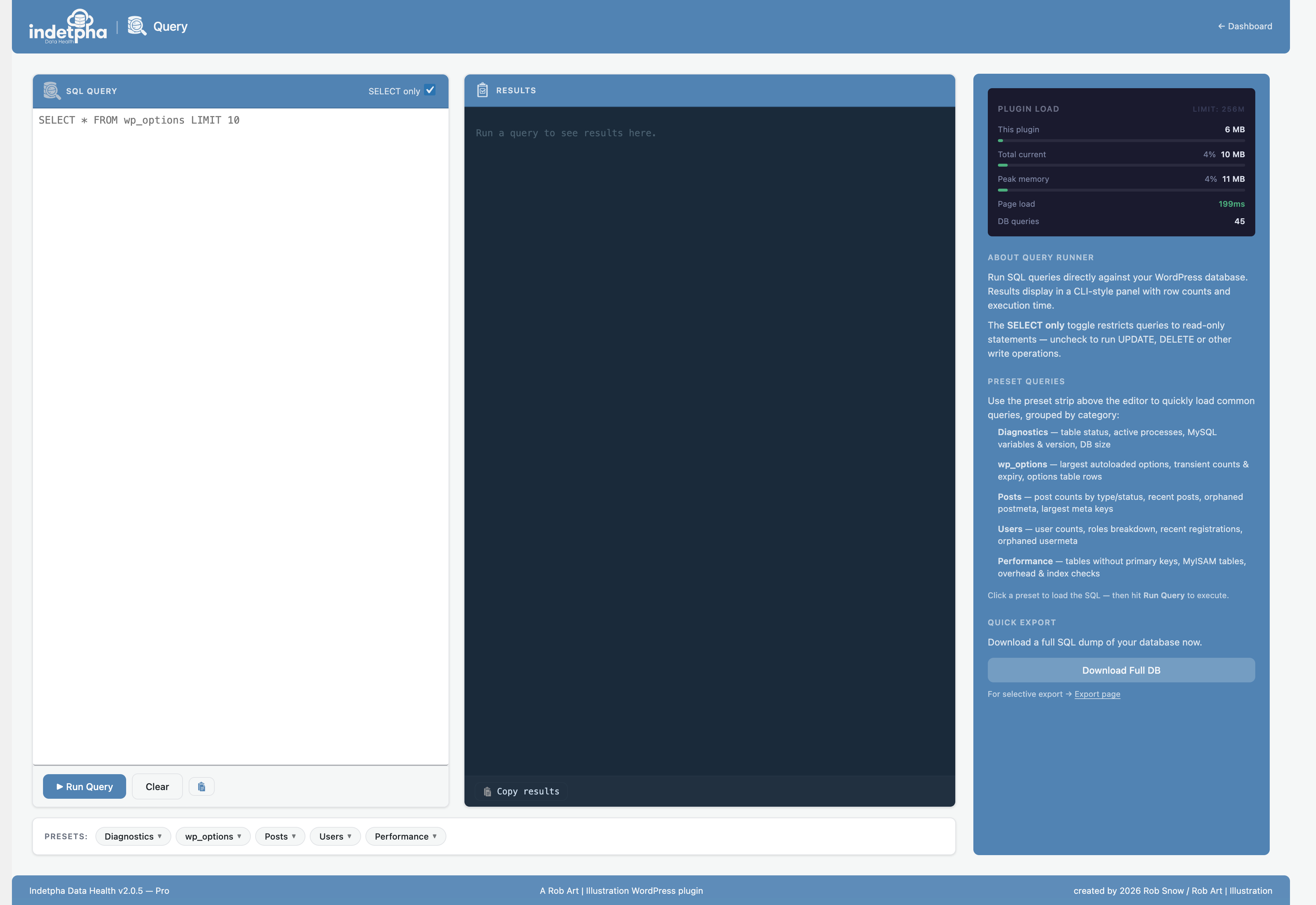Click the 'SELECT only' label text

point(394,91)
